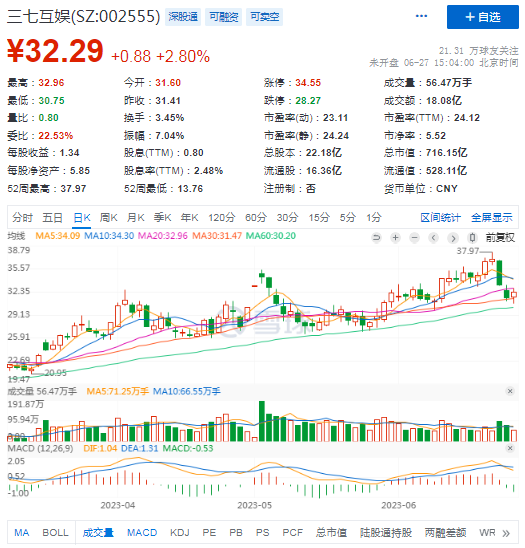Expand more indicators with double chevron
Image resolution: width=525 pixels, height=548 pixels.
coord(506,533)
